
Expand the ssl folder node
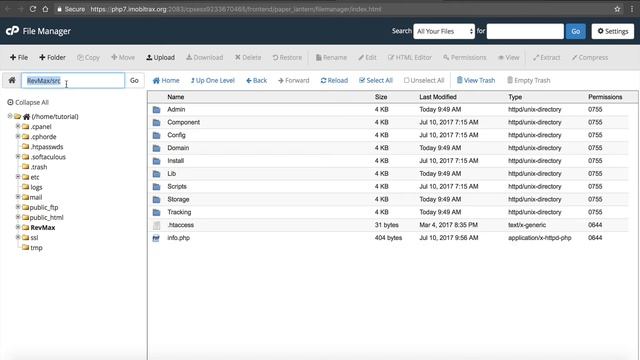pyautogui.click(x=18, y=237)
